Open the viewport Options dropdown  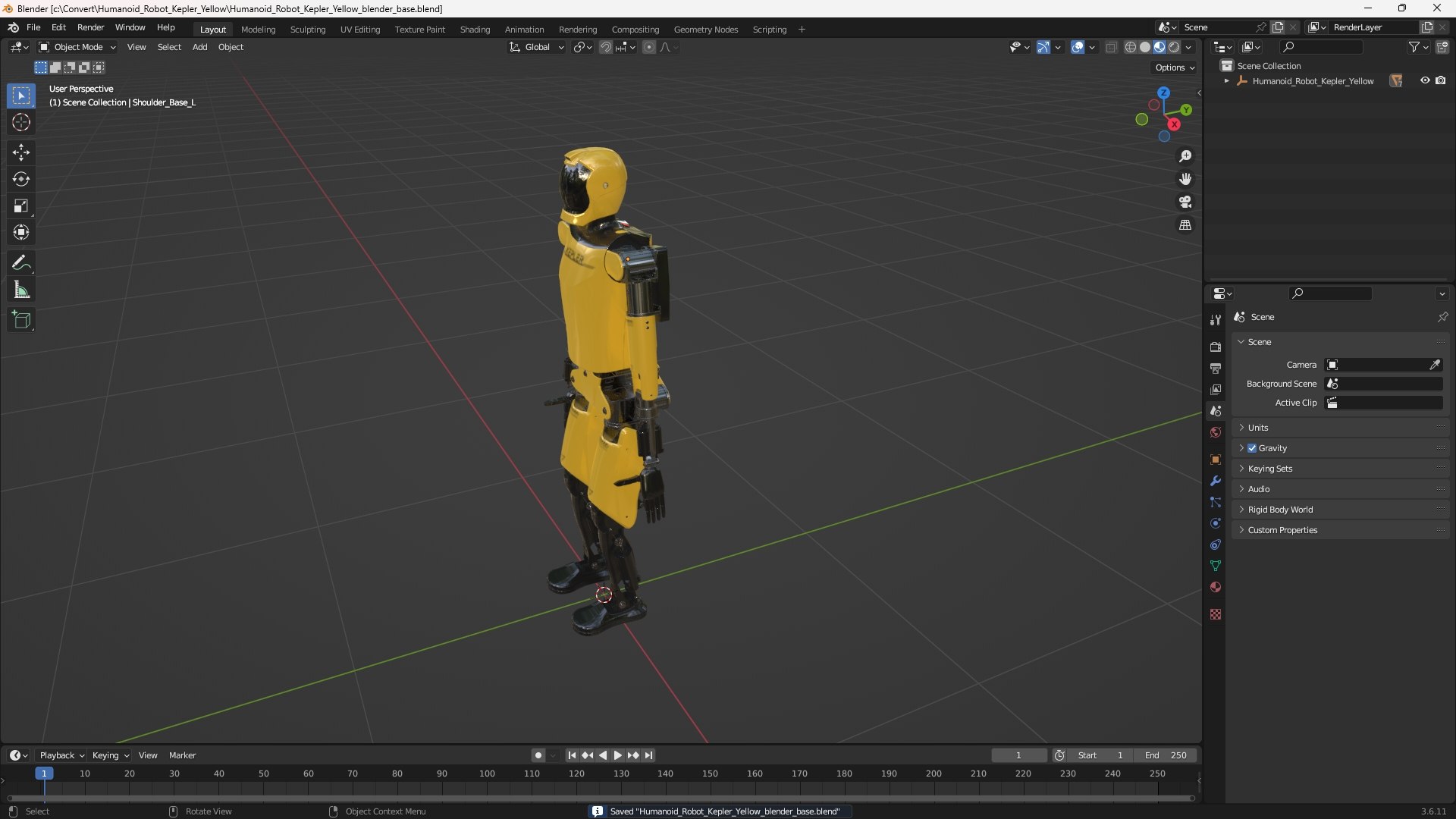pyautogui.click(x=1174, y=67)
